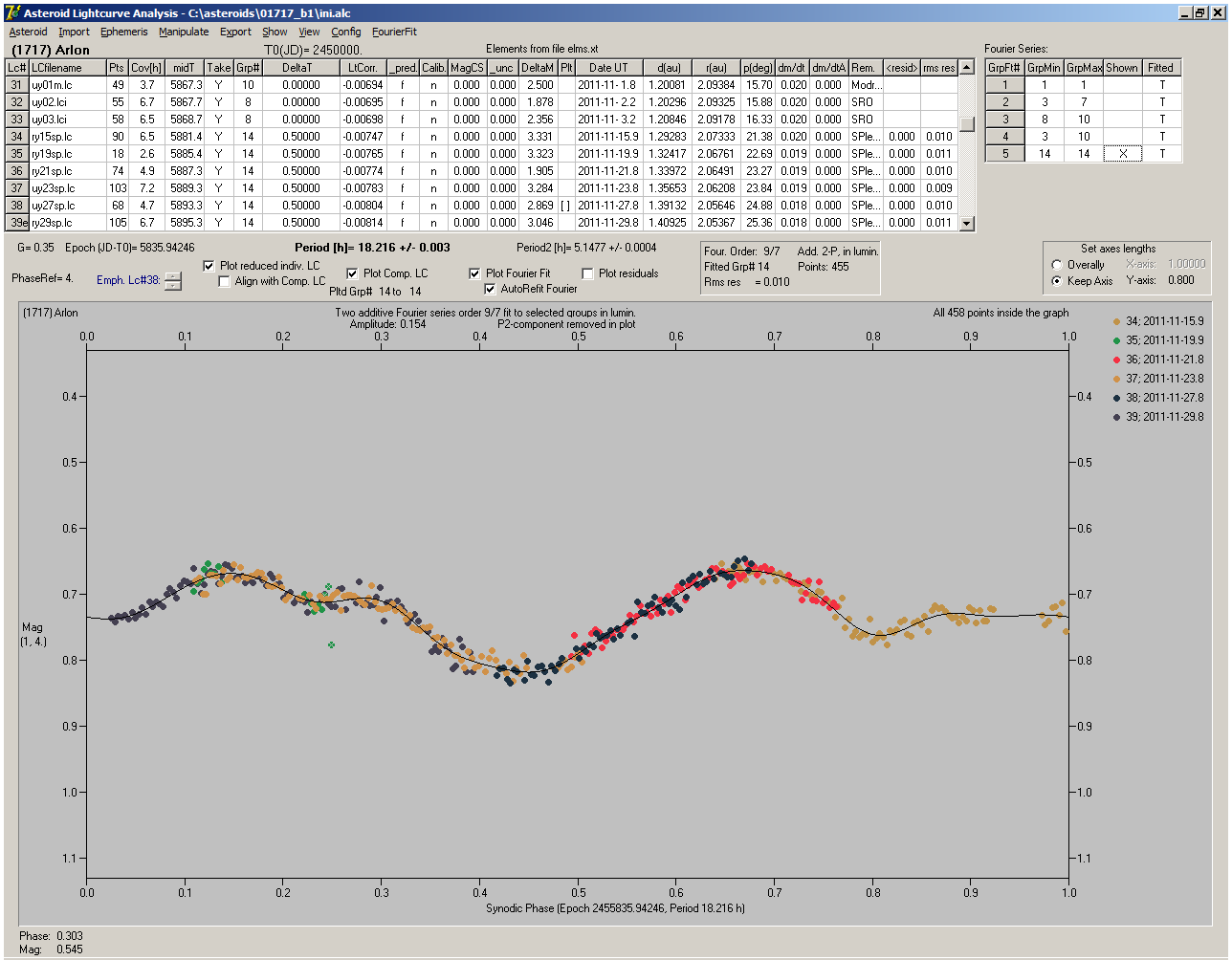Open the Ephemeris menu
Image resolution: width=1232 pixels, height=960 pixels.
[124, 32]
